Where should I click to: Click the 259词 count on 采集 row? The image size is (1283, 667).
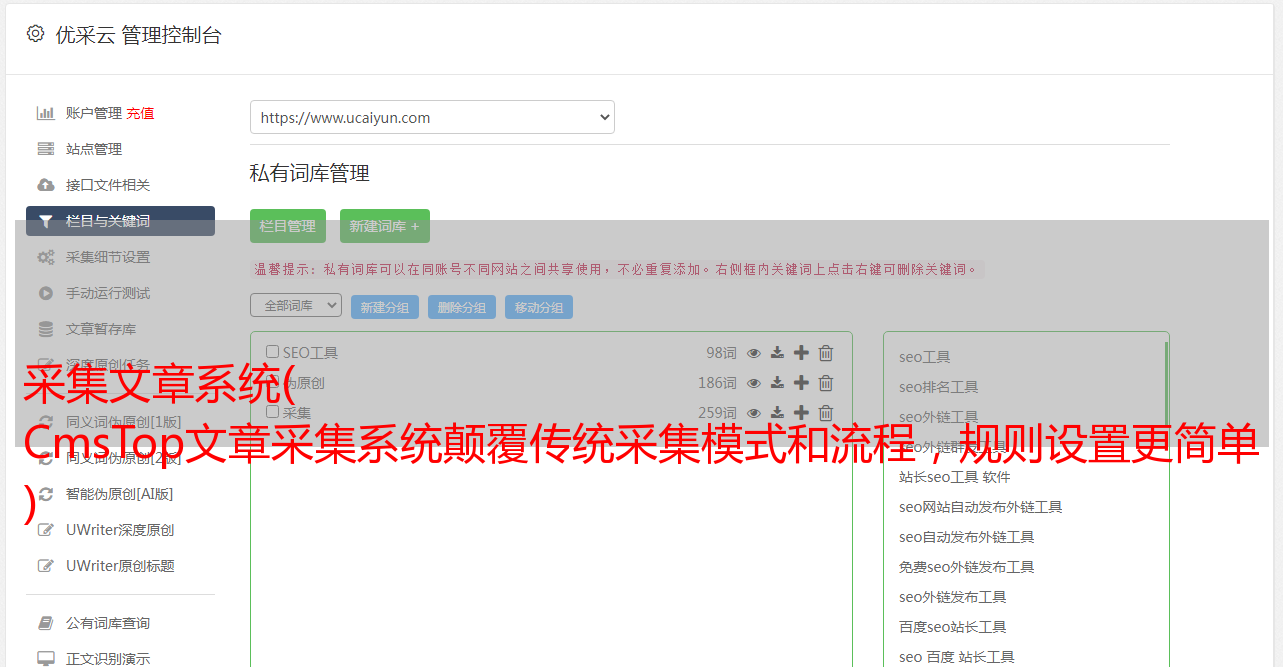[717, 413]
